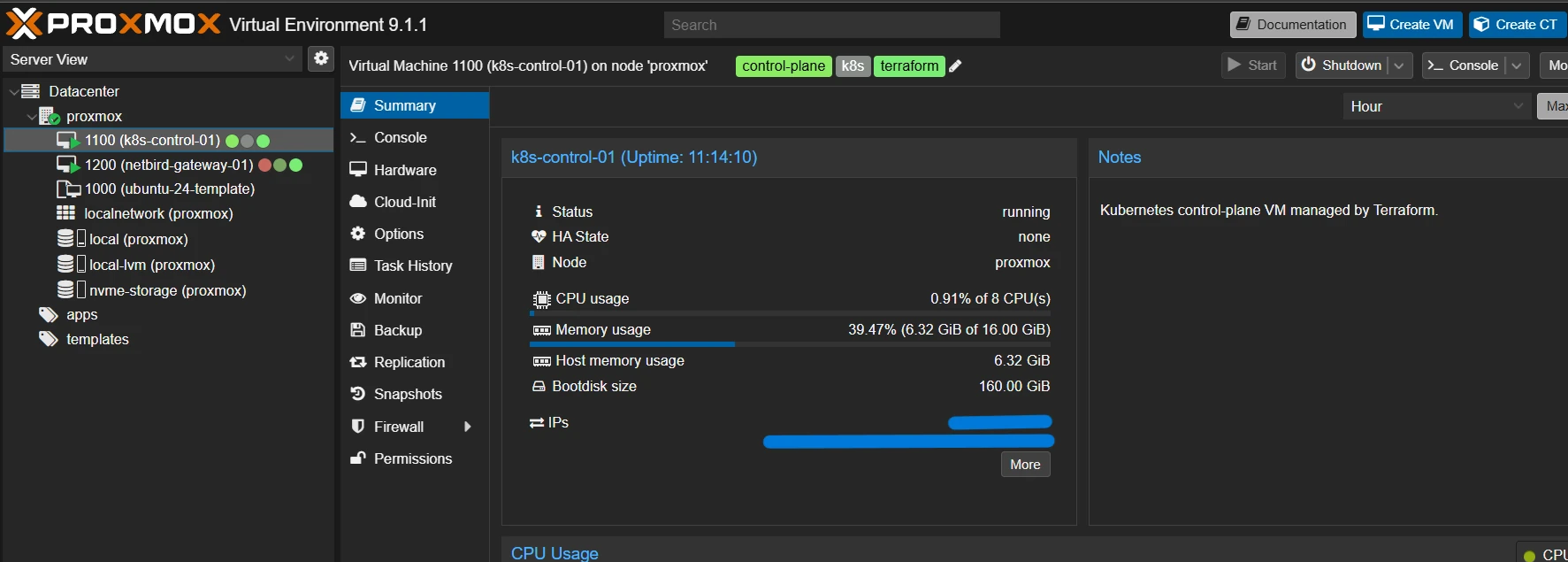Screen dimensions: 1568x562
Task: Click the CPU usage chip icon
Action: (x=541, y=299)
